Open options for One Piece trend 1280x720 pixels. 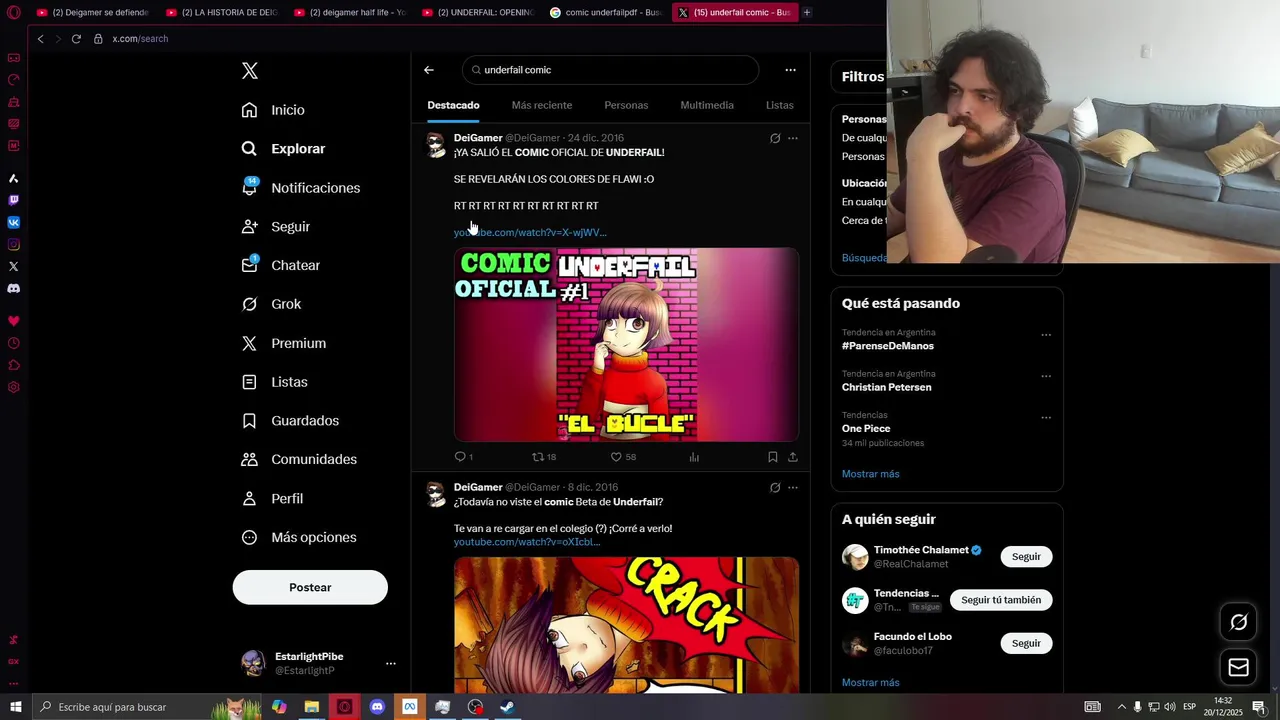(x=1046, y=418)
